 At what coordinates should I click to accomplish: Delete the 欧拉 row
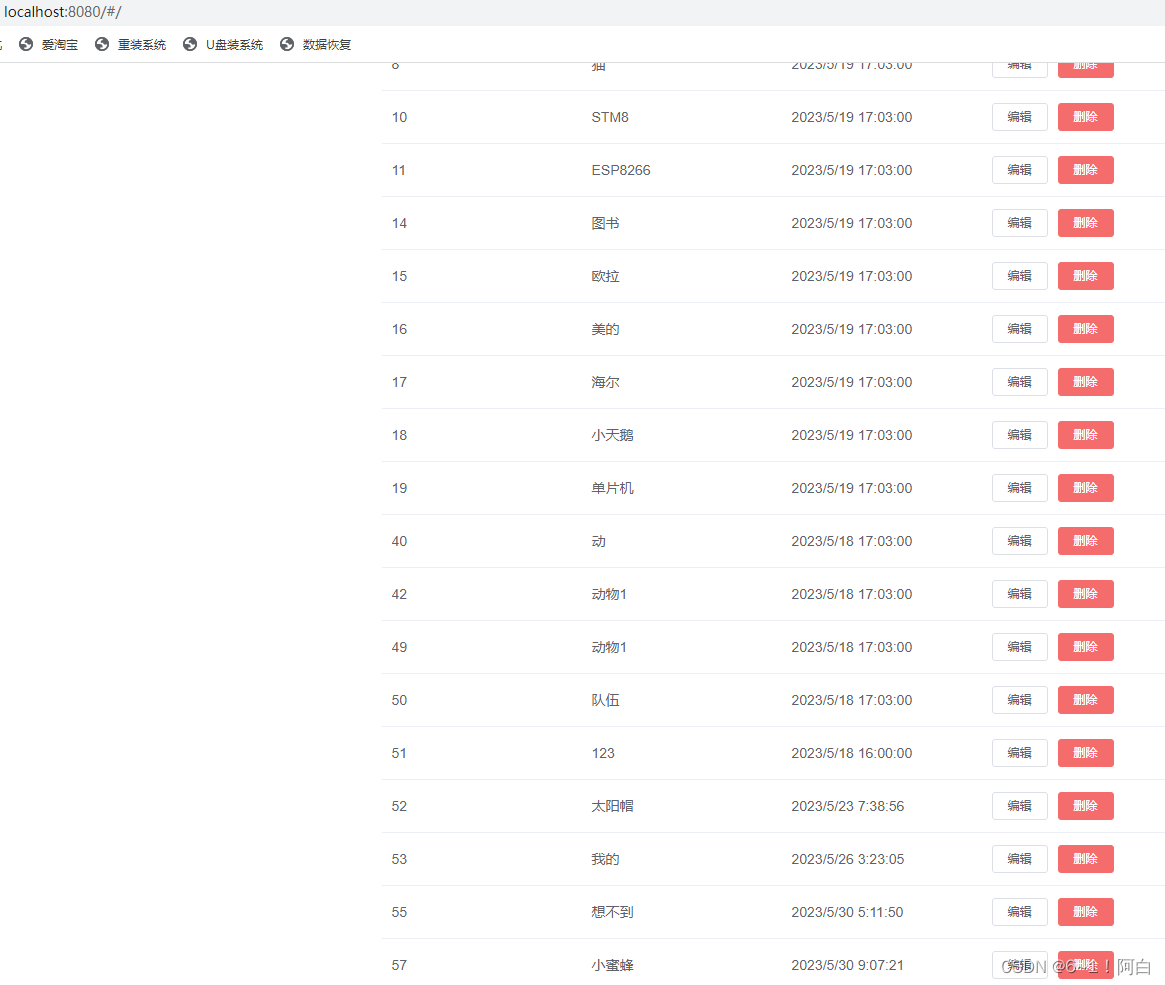click(x=1086, y=276)
